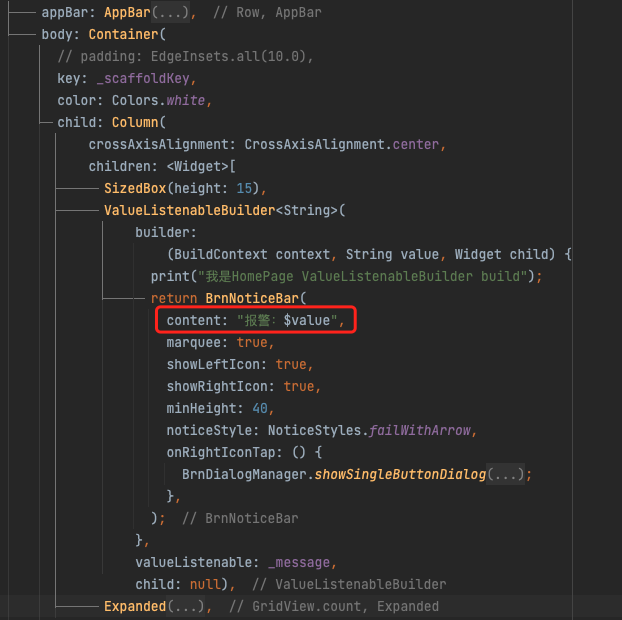Click the String value parameter
The image size is (622, 620).
pos(392,254)
